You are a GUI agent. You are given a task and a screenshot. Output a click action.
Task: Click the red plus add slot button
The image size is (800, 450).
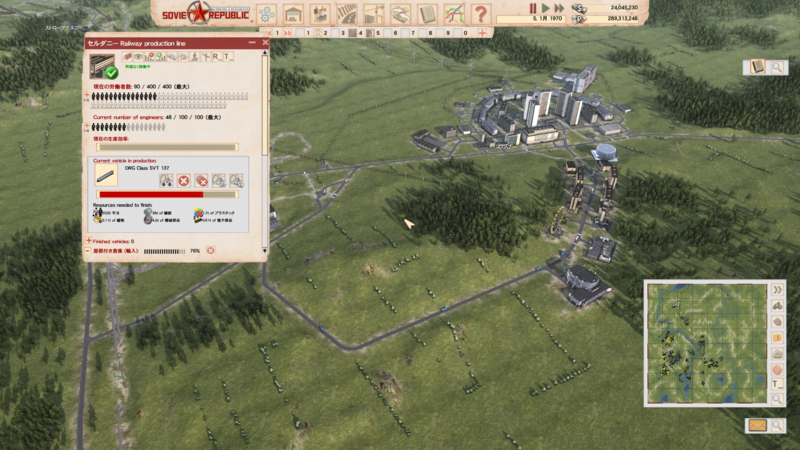484,33
